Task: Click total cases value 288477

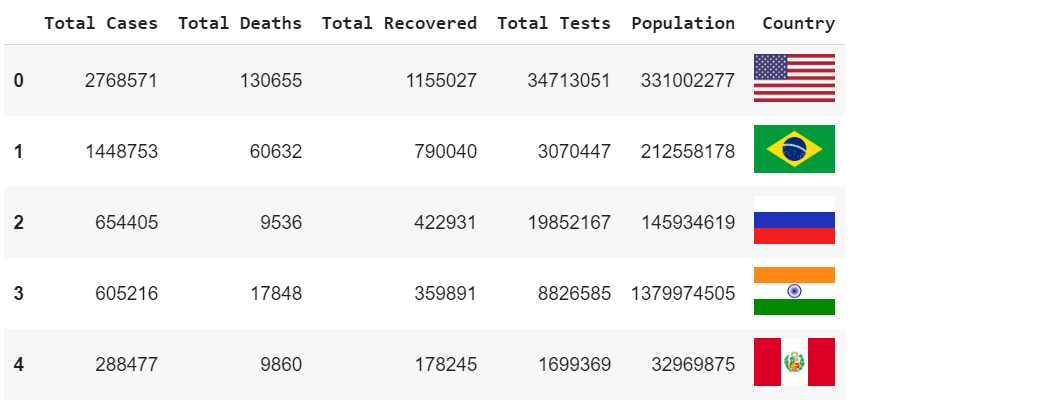Action: (x=127, y=365)
